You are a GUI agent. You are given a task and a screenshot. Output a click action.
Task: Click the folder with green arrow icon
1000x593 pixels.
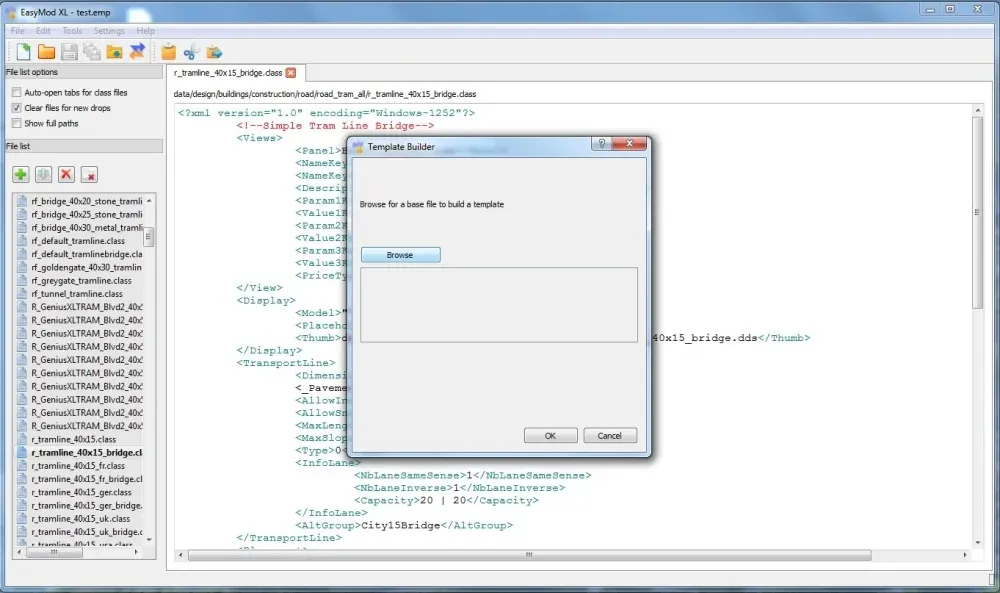[x=114, y=51]
